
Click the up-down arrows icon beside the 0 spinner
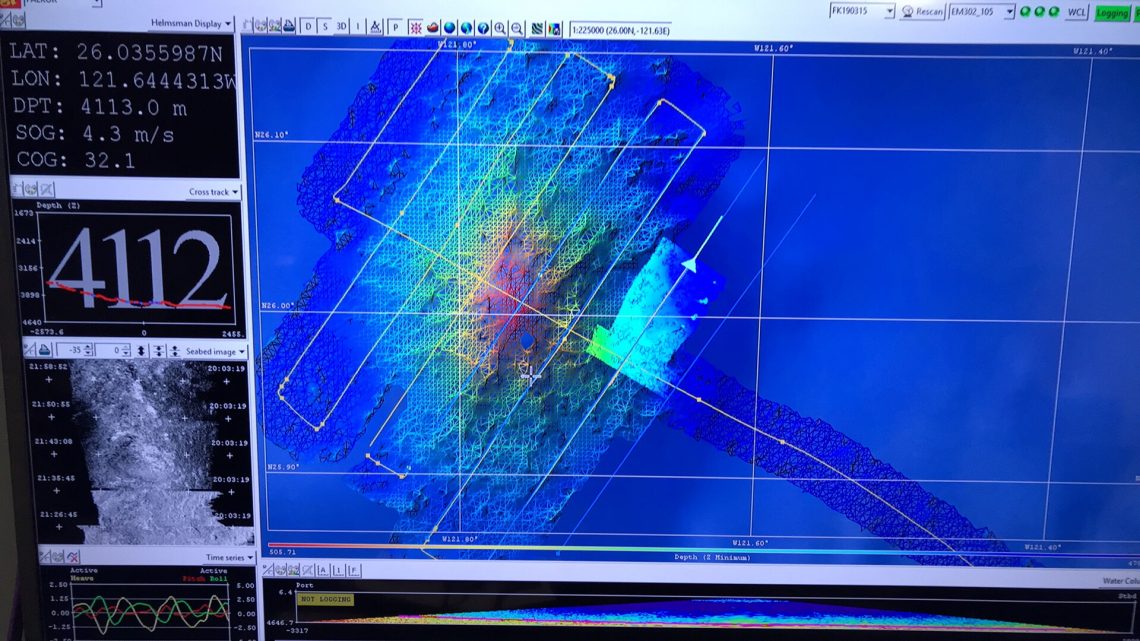coord(142,351)
